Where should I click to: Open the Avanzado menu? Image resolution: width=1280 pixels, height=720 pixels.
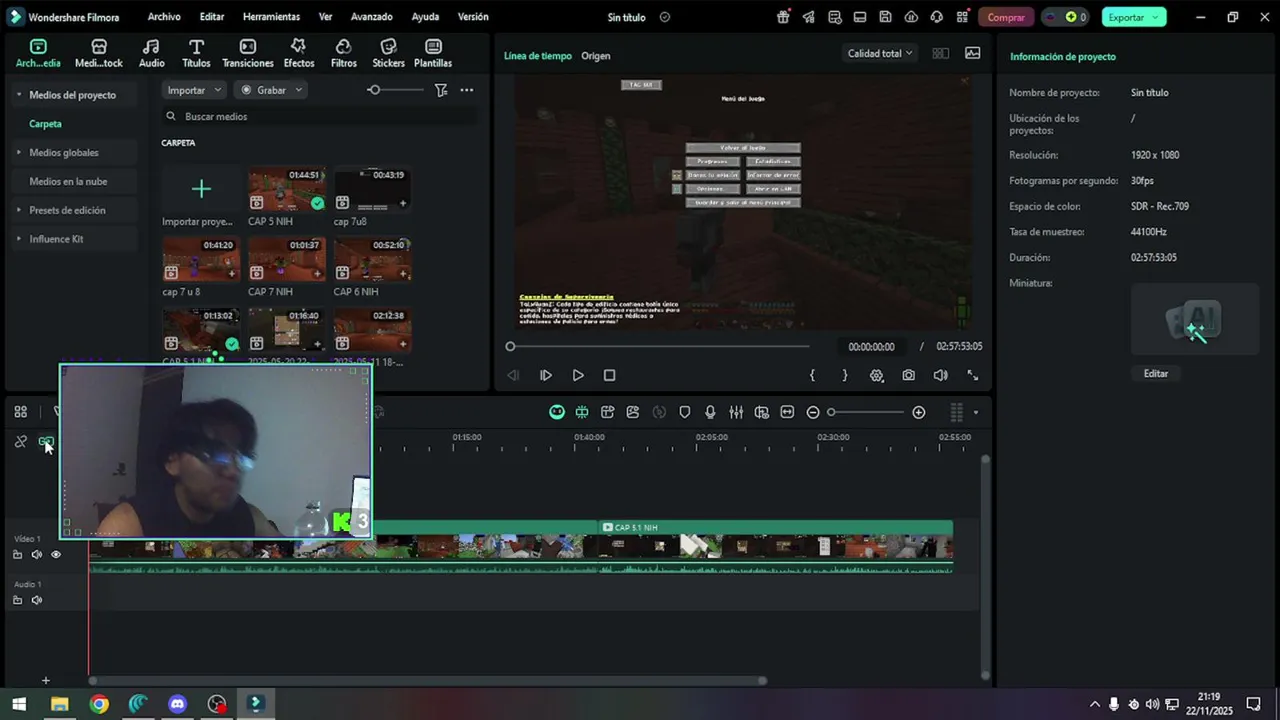point(371,17)
